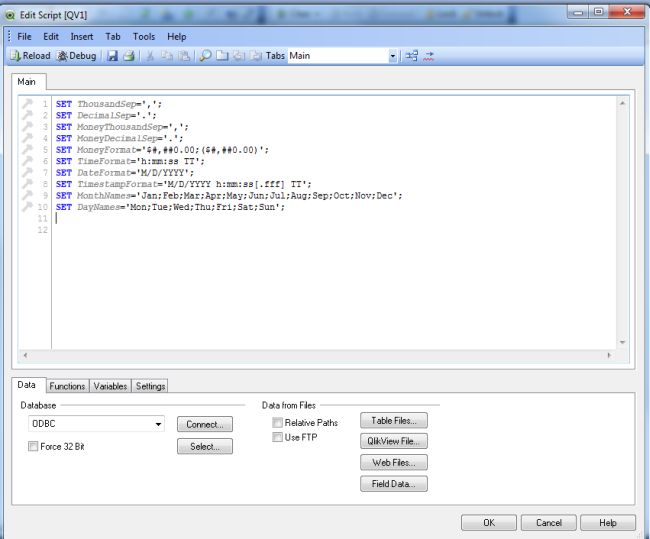Click the wrench icon on line 1
Viewport: 650px width, 539px height.
pos(27,103)
